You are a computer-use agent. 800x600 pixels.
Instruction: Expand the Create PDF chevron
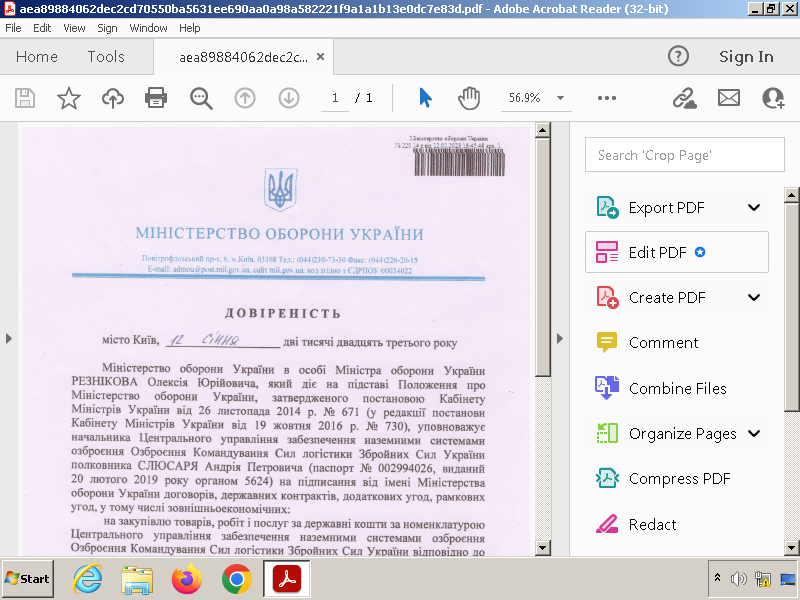coord(754,297)
